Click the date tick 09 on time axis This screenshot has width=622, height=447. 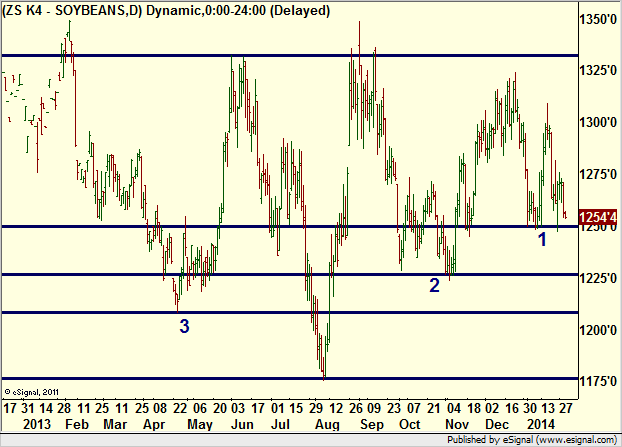pyautogui.click(x=374, y=408)
